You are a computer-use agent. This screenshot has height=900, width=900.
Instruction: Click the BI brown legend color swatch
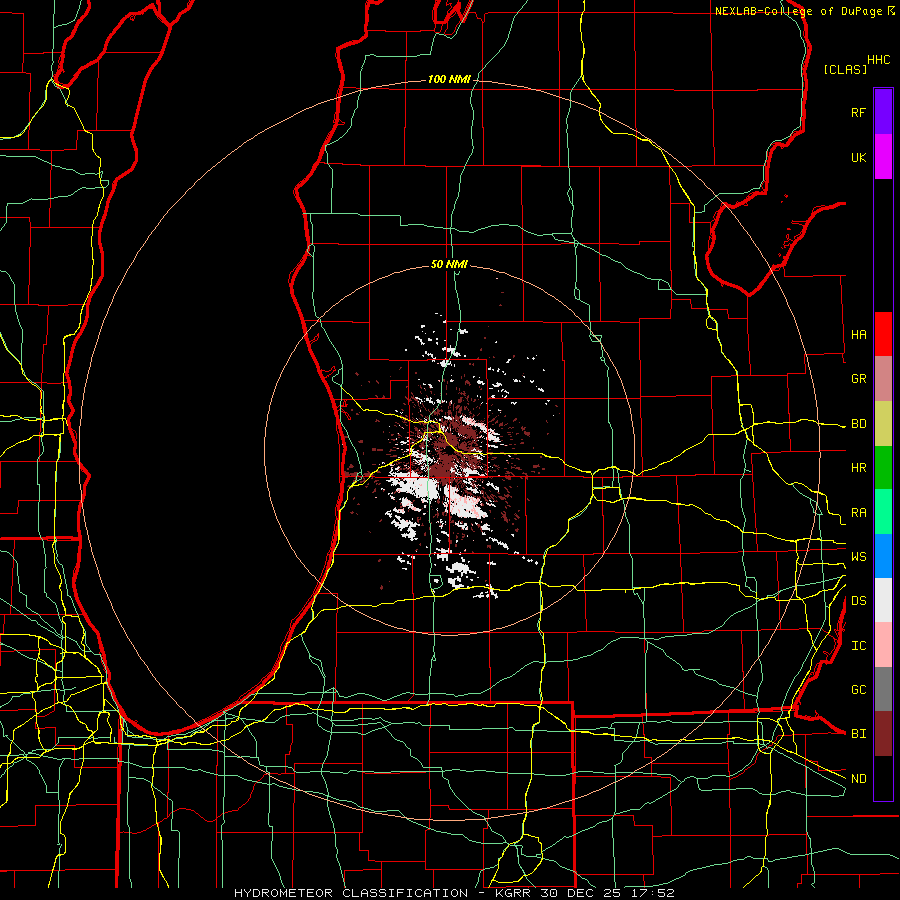click(x=883, y=734)
